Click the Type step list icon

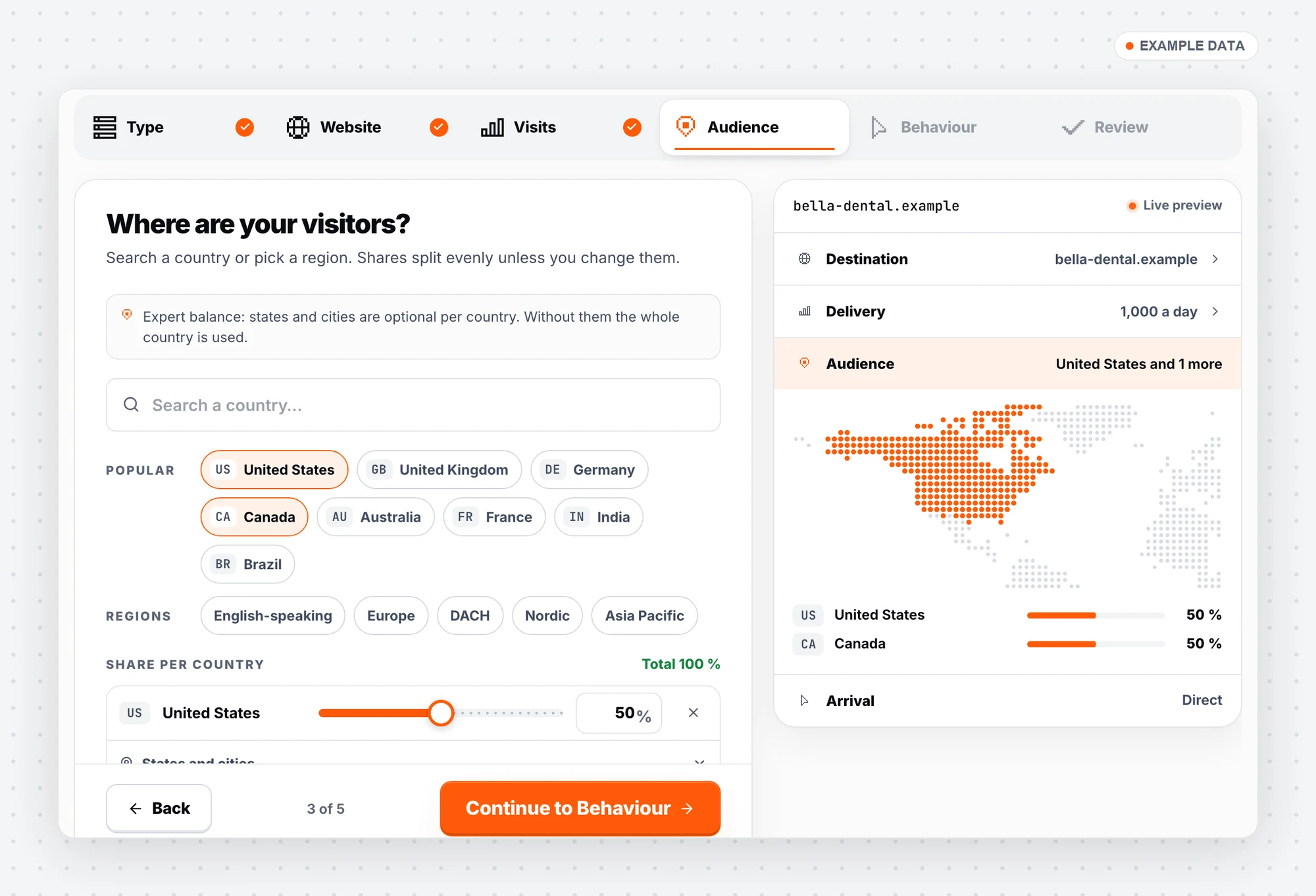[105, 127]
